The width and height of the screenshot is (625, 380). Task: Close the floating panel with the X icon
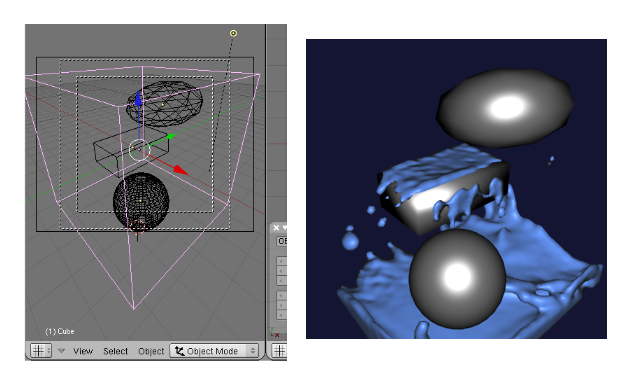coord(276,228)
